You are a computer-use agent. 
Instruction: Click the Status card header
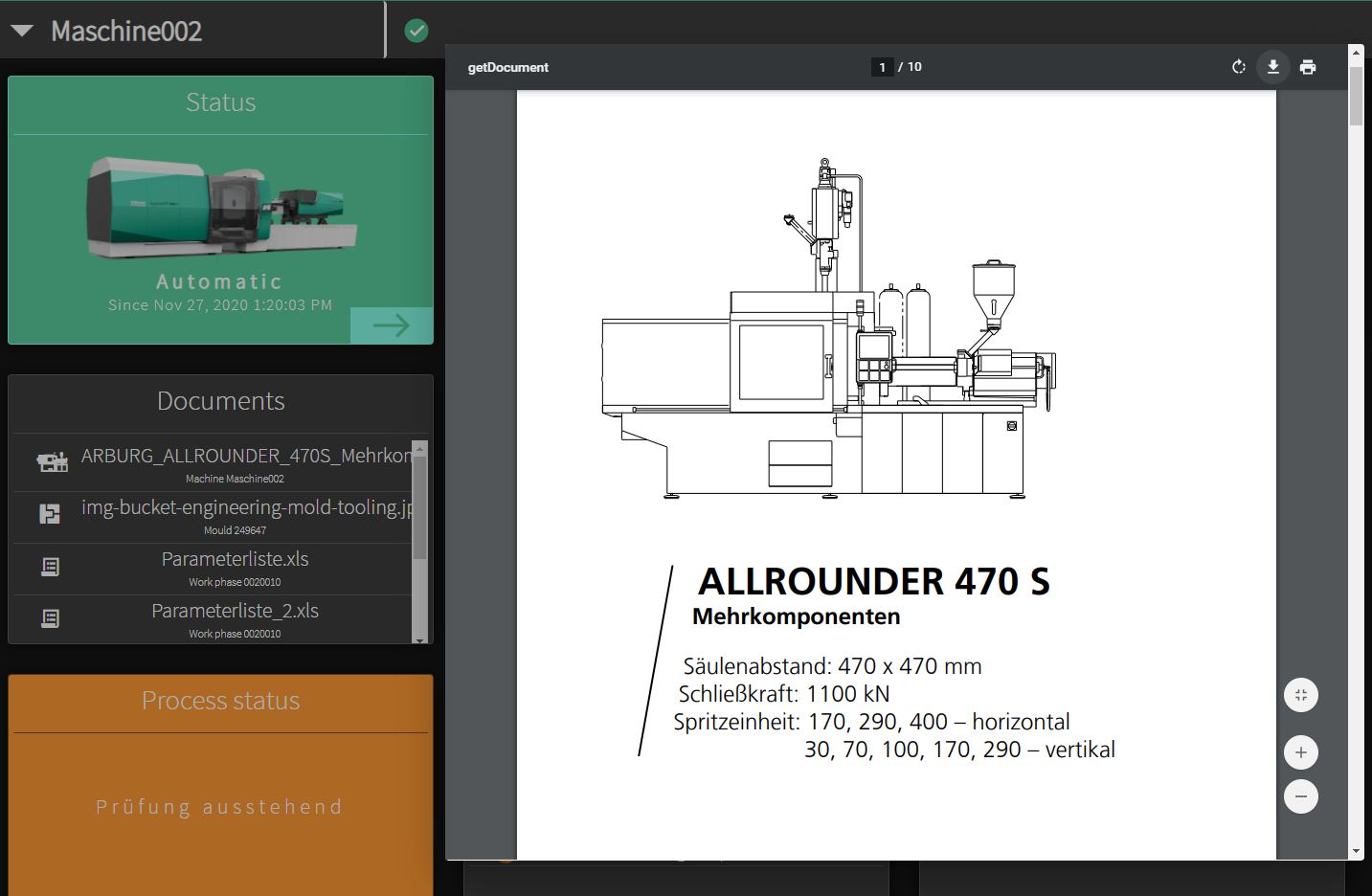click(220, 102)
